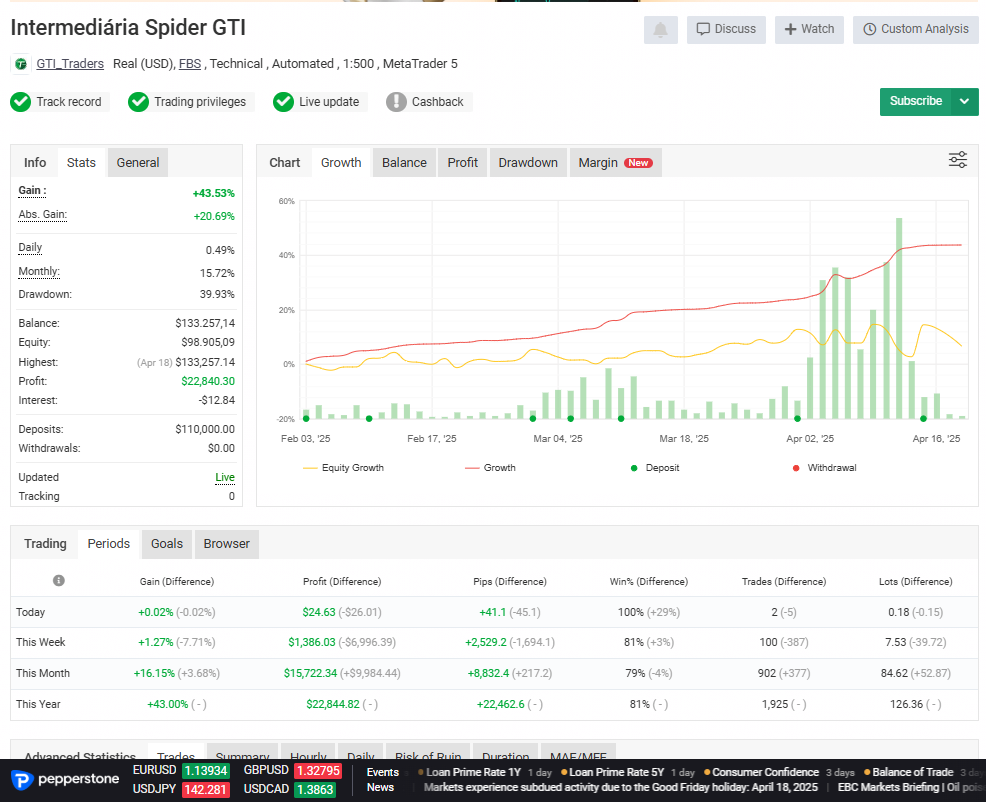Image resolution: width=986 pixels, height=802 pixels.
Task: Open chart settings sliders icon
Action: click(x=958, y=160)
